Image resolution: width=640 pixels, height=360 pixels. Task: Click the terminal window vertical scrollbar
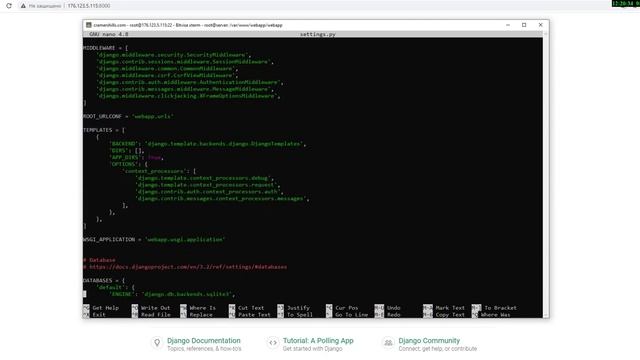[x=546, y=174]
